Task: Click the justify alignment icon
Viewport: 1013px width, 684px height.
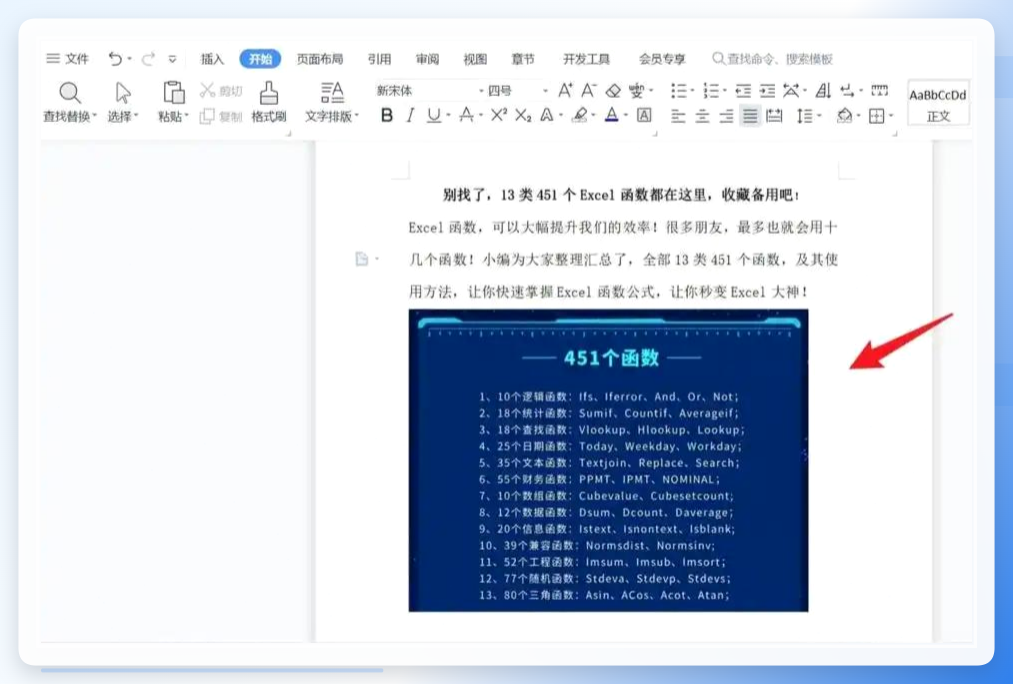Action: coord(750,116)
